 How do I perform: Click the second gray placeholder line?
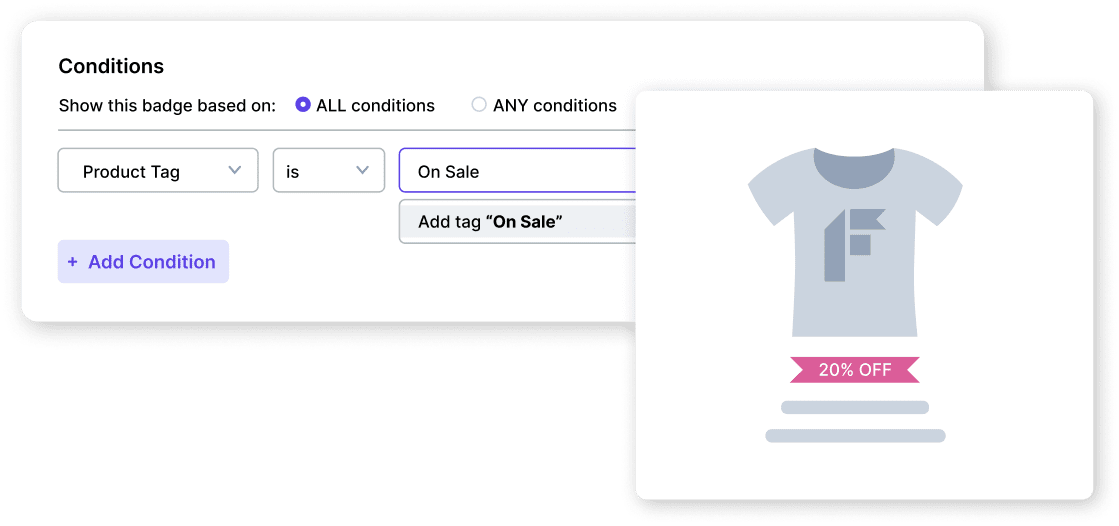855,436
